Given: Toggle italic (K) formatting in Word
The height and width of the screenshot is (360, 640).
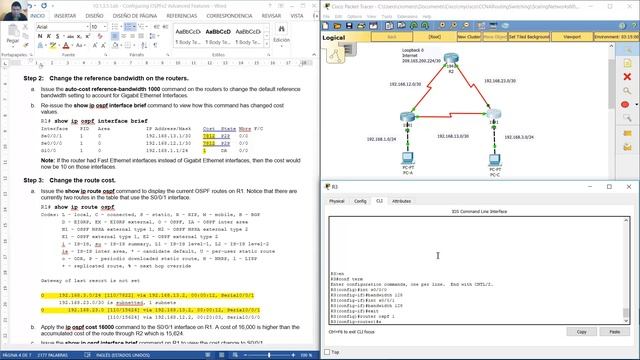Looking at the screenshot, I should coord(49,36).
